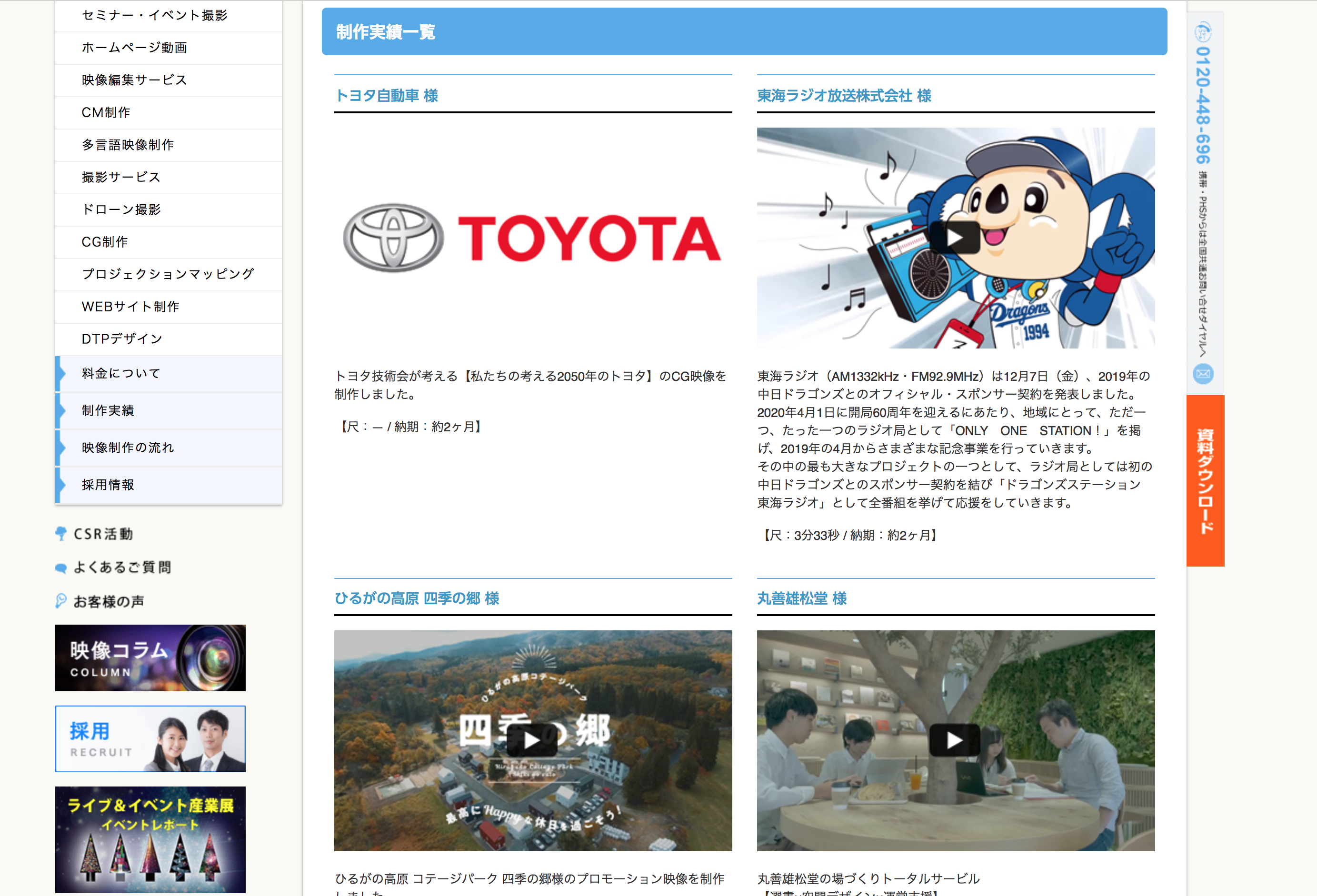The image size is (1317, 896).
Task: Go to ドローン撮影 page
Action: [168, 209]
